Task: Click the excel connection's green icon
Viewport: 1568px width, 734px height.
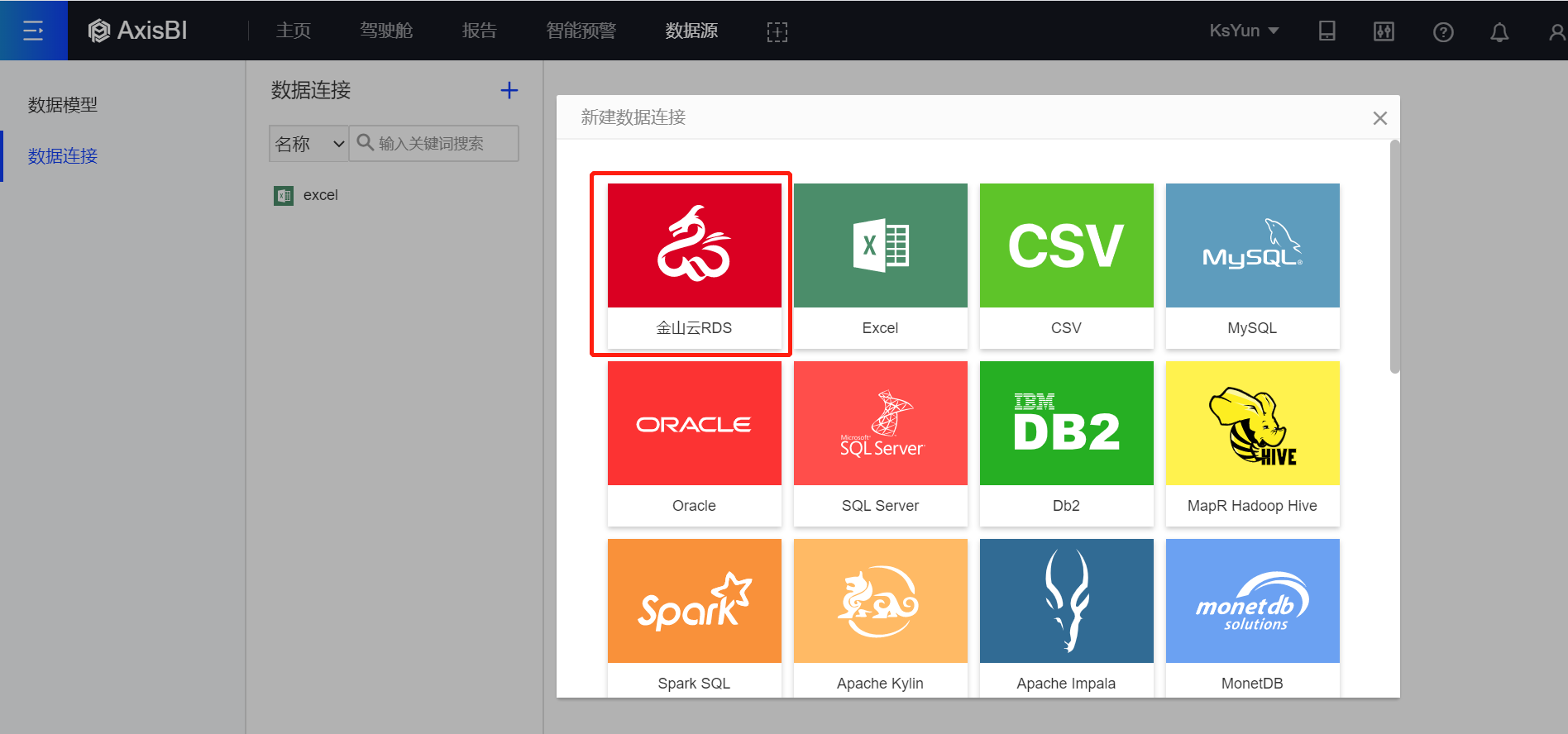Action: click(284, 196)
